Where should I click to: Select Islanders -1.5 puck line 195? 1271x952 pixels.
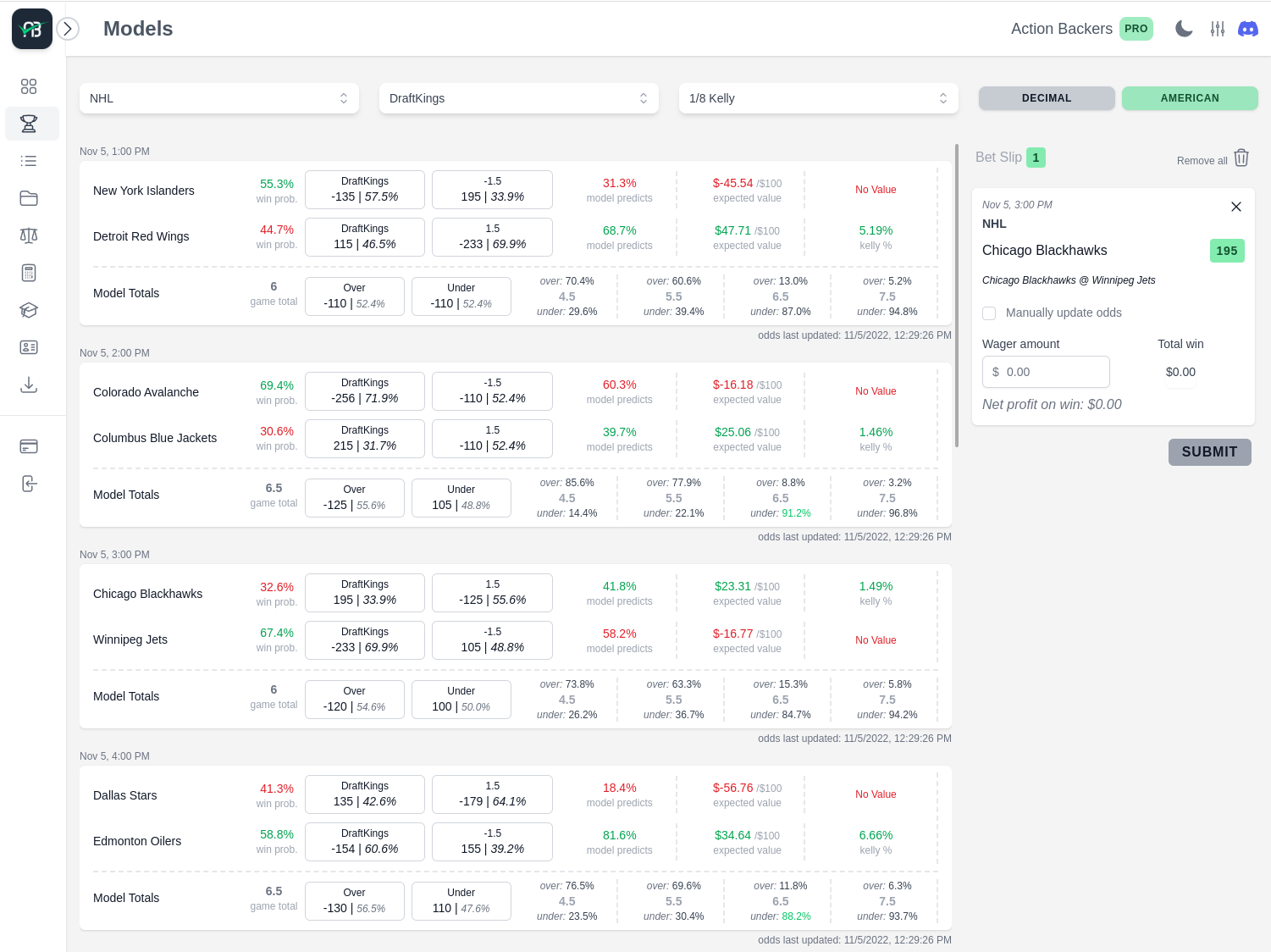[492, 190]
